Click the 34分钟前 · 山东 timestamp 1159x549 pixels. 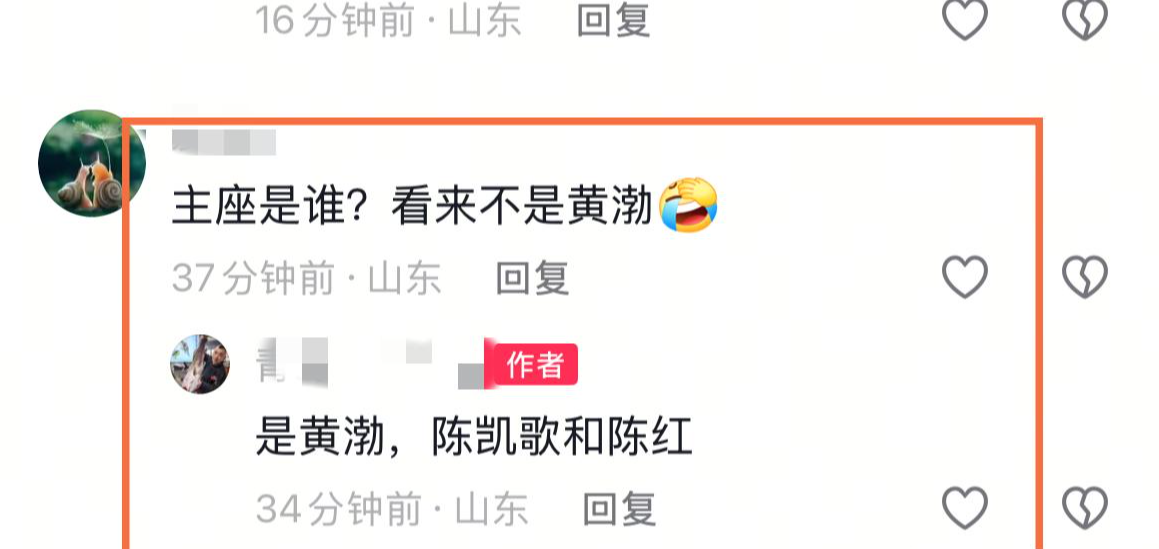point(392,509)
